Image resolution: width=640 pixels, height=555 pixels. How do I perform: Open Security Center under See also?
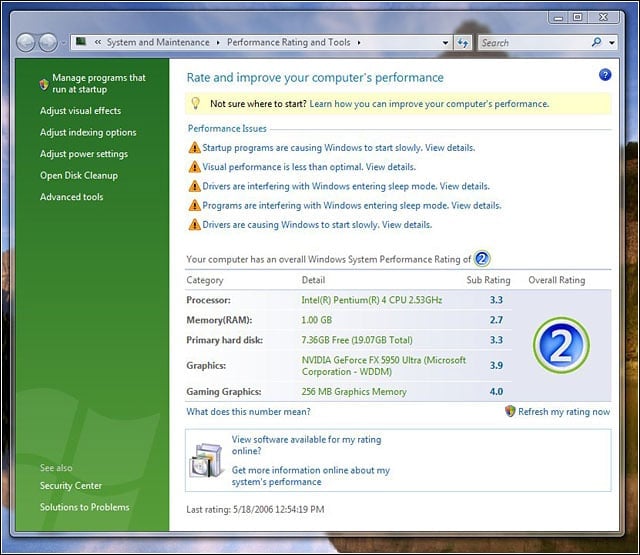71,486
